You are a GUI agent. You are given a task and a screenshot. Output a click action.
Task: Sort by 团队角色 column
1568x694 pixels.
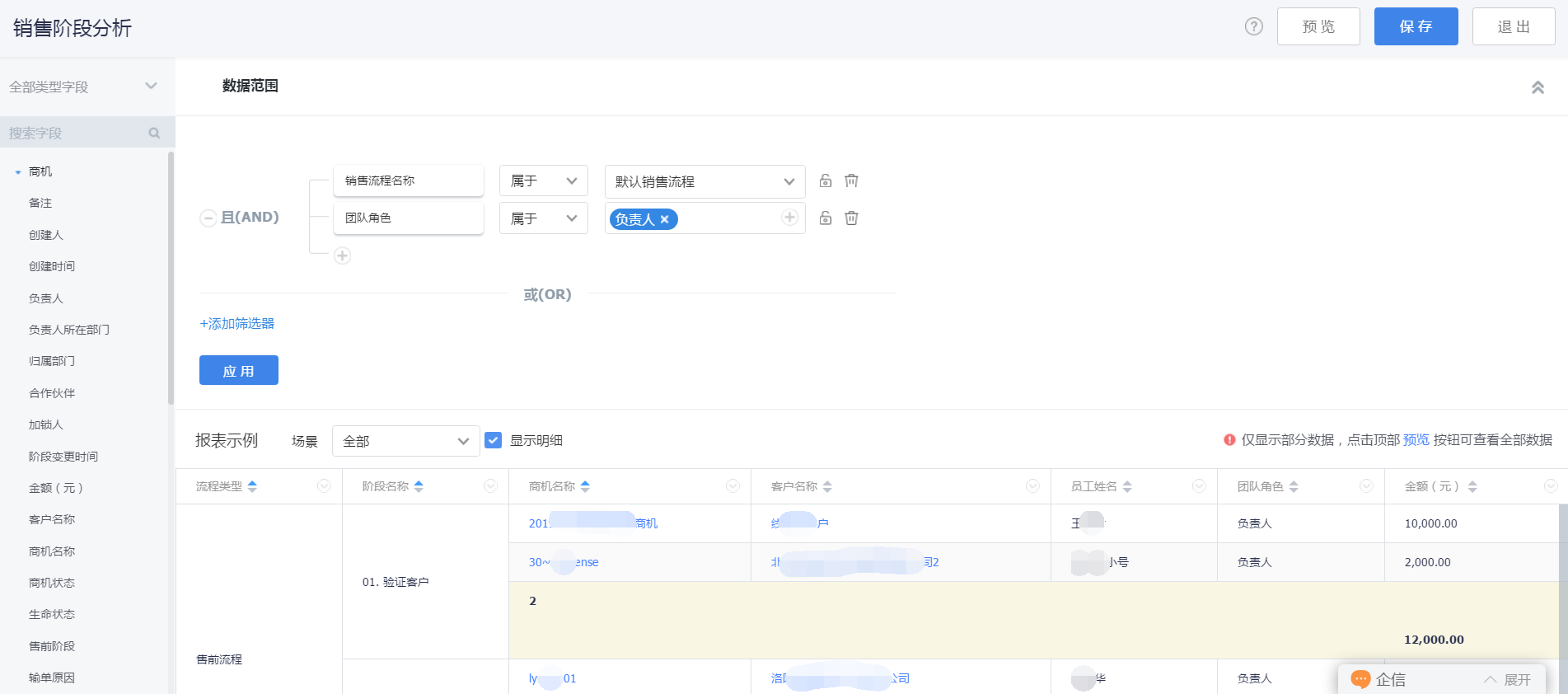coord(1294,486)
